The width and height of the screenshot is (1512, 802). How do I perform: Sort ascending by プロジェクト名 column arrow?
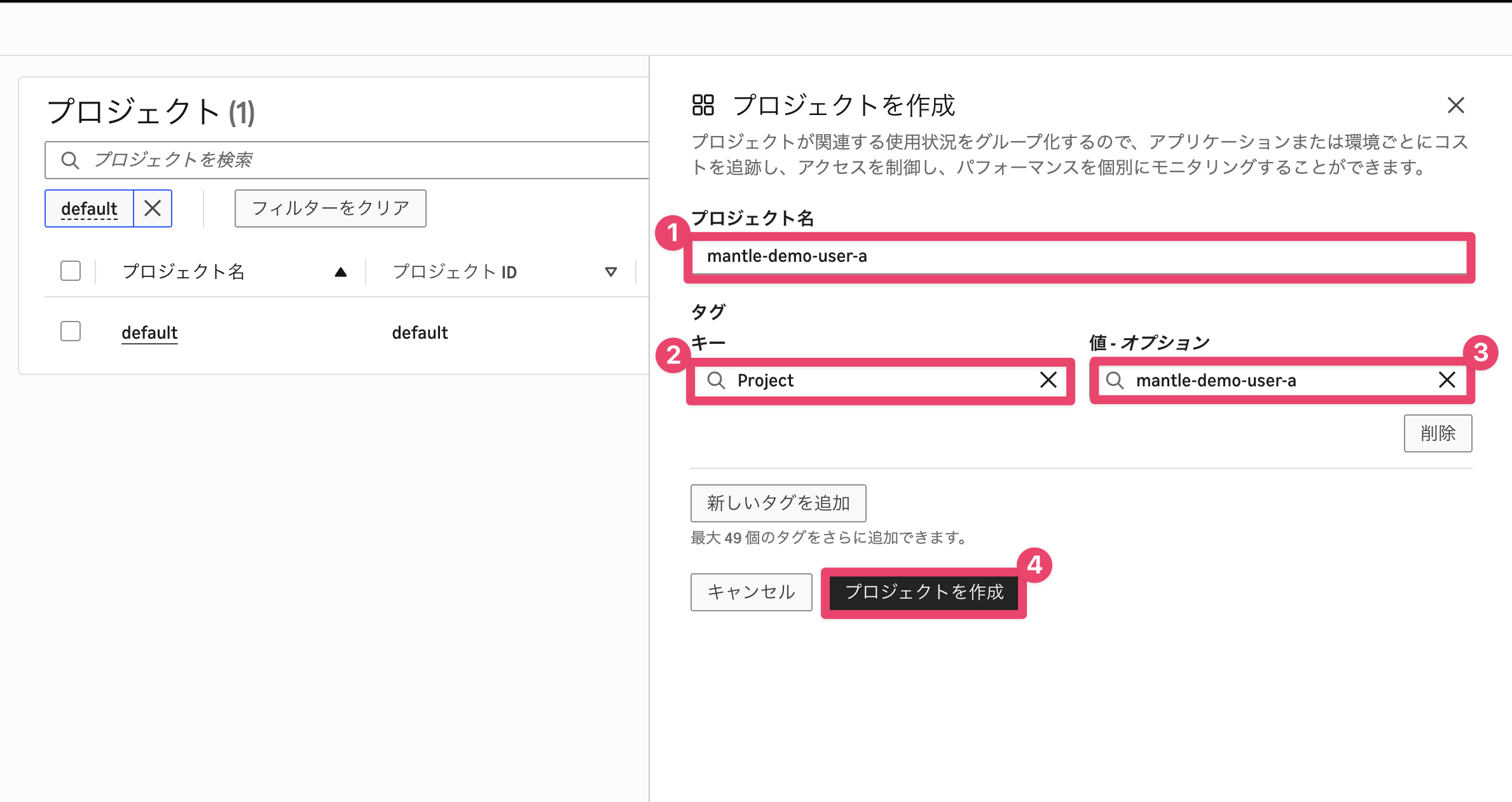pyautogui.click(x=341, y=272)
